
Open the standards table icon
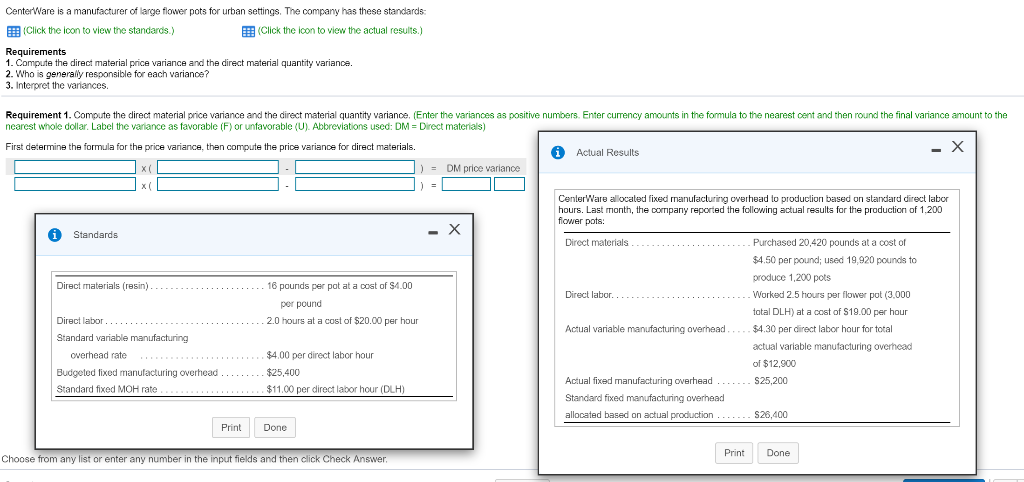[12, 31]
